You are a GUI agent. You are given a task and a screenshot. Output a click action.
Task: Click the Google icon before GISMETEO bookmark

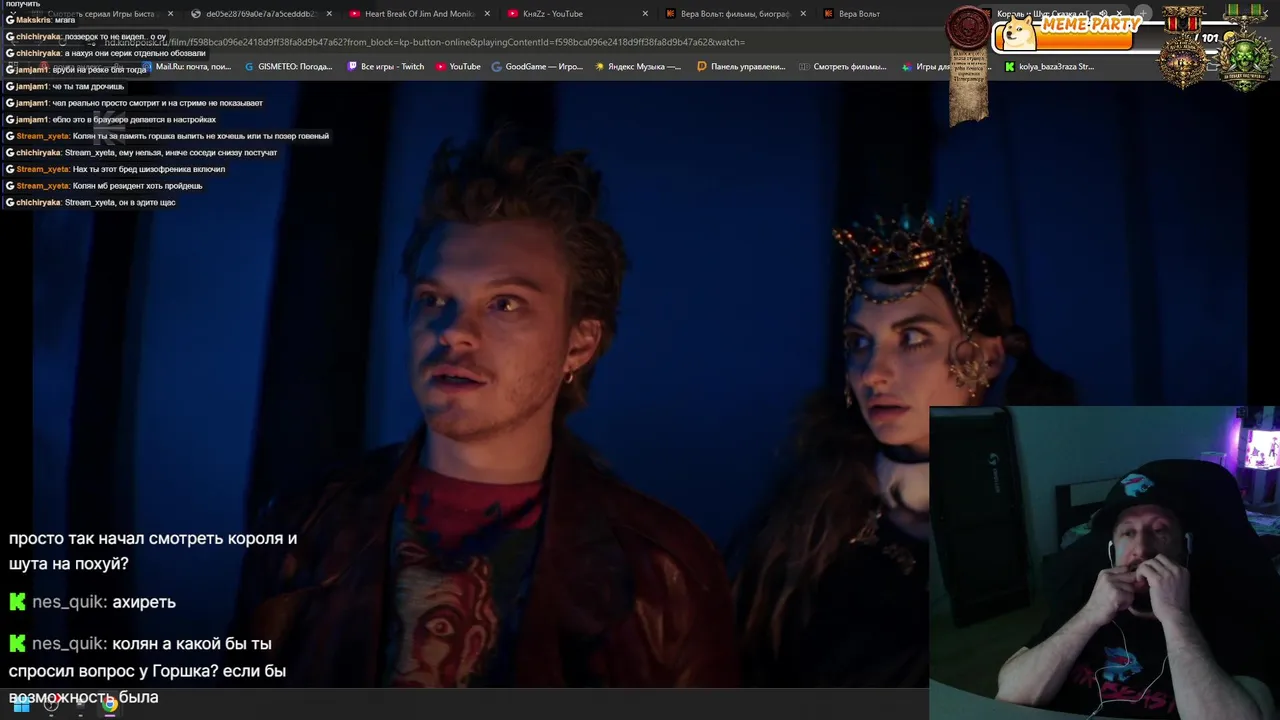(x=249, y=67)
